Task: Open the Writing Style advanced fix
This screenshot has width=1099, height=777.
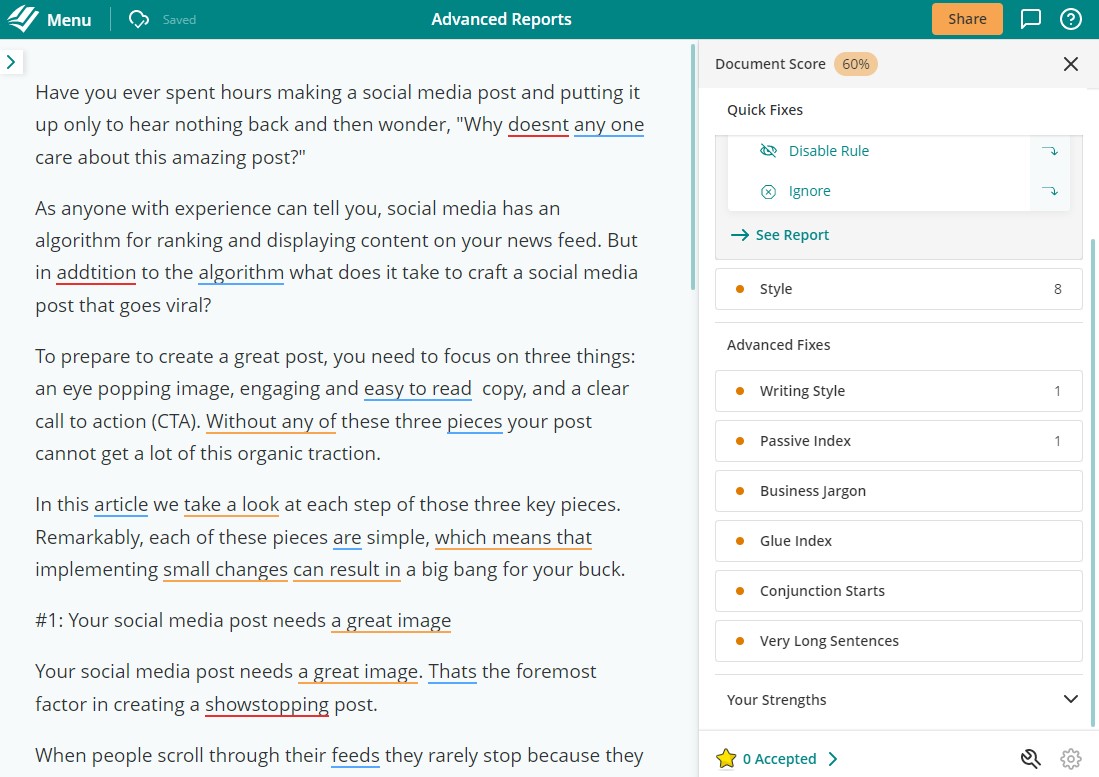Action: (899, 391)
